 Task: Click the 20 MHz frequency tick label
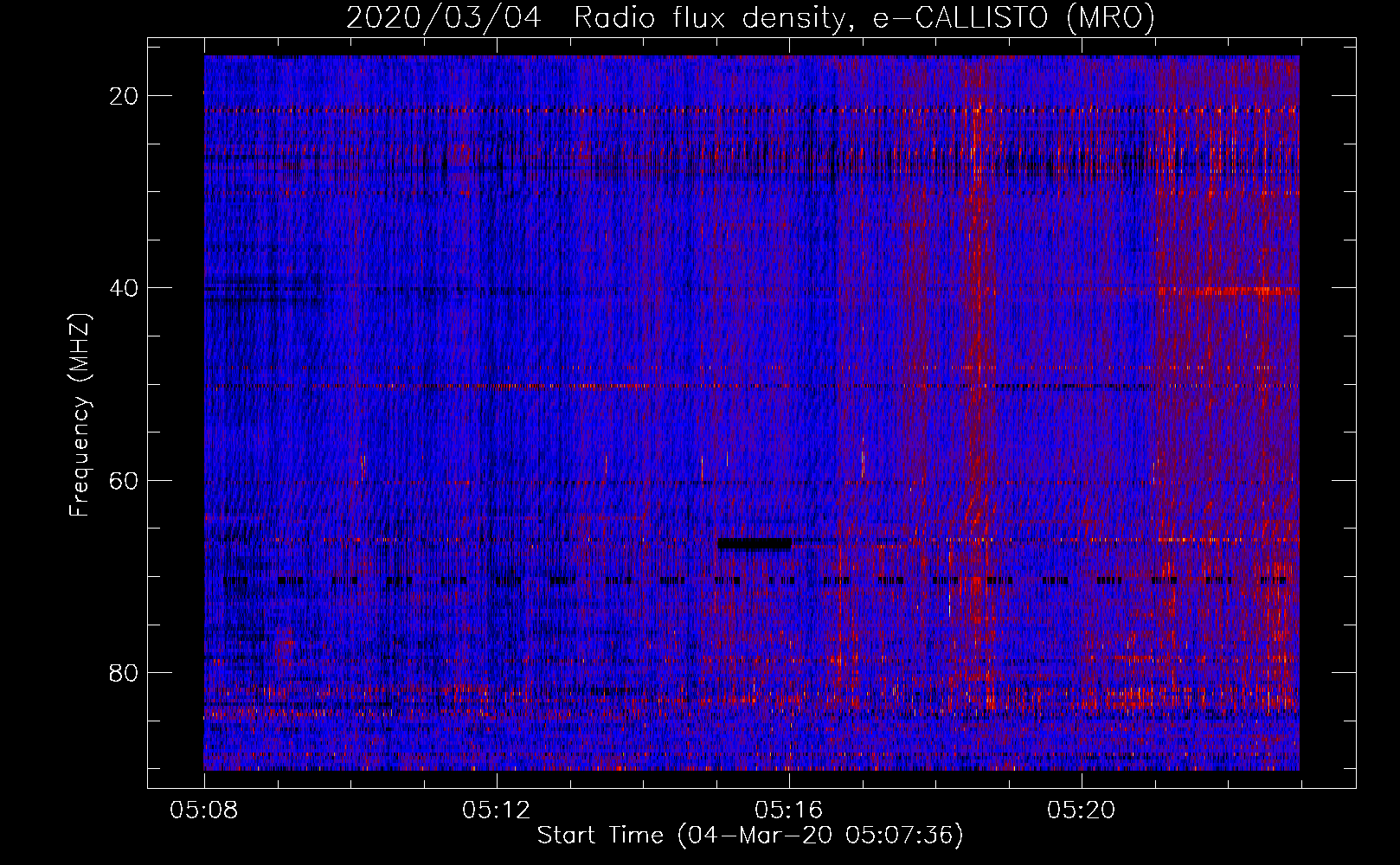(125, 95)
